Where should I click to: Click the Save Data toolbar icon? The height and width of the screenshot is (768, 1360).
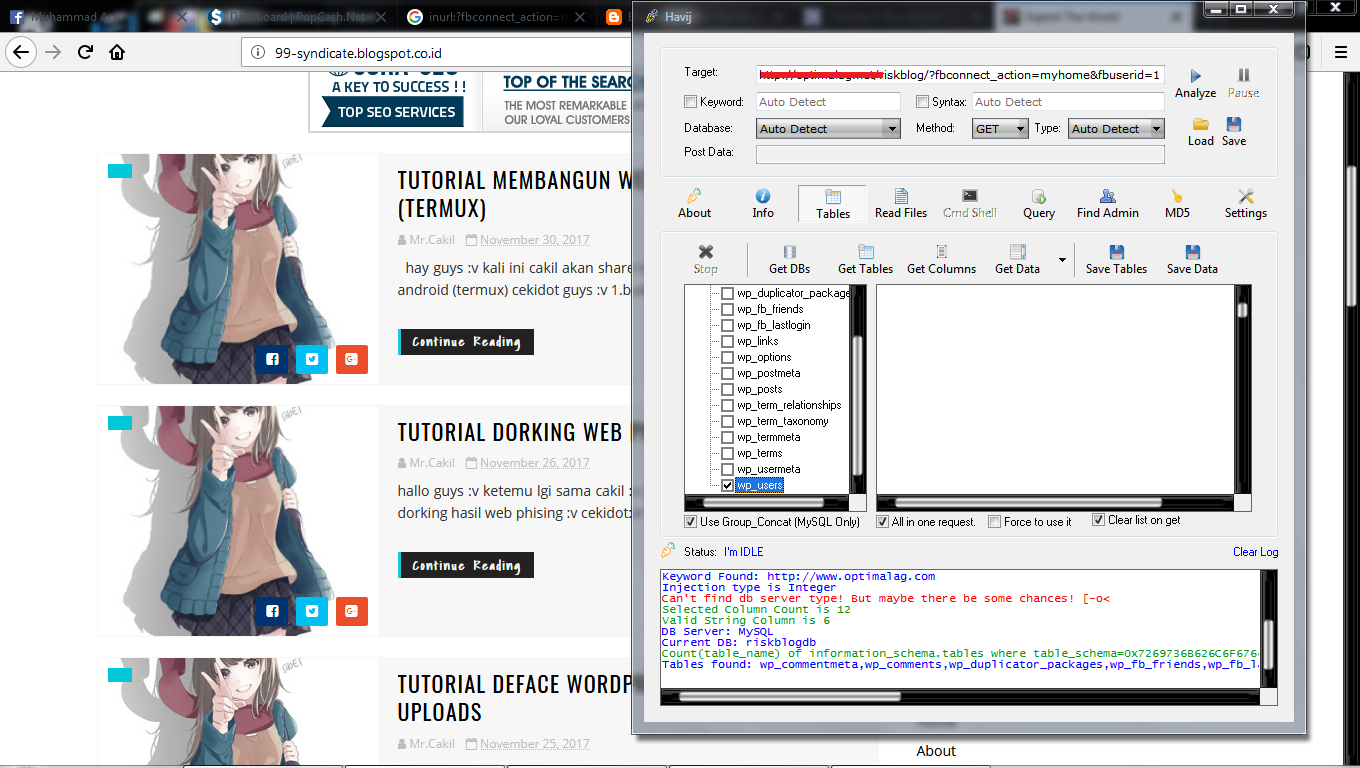point(1193,252)
